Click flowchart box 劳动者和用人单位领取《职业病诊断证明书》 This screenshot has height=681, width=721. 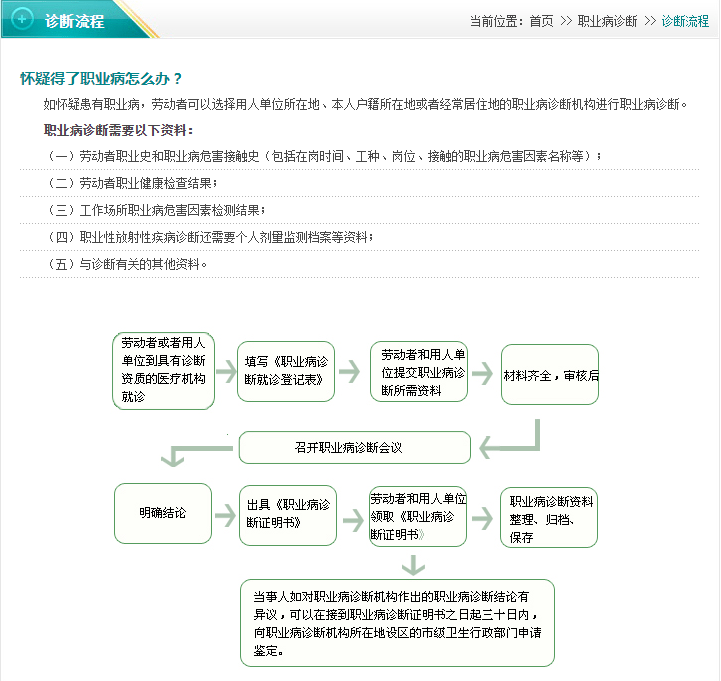[x=418, y=516]
